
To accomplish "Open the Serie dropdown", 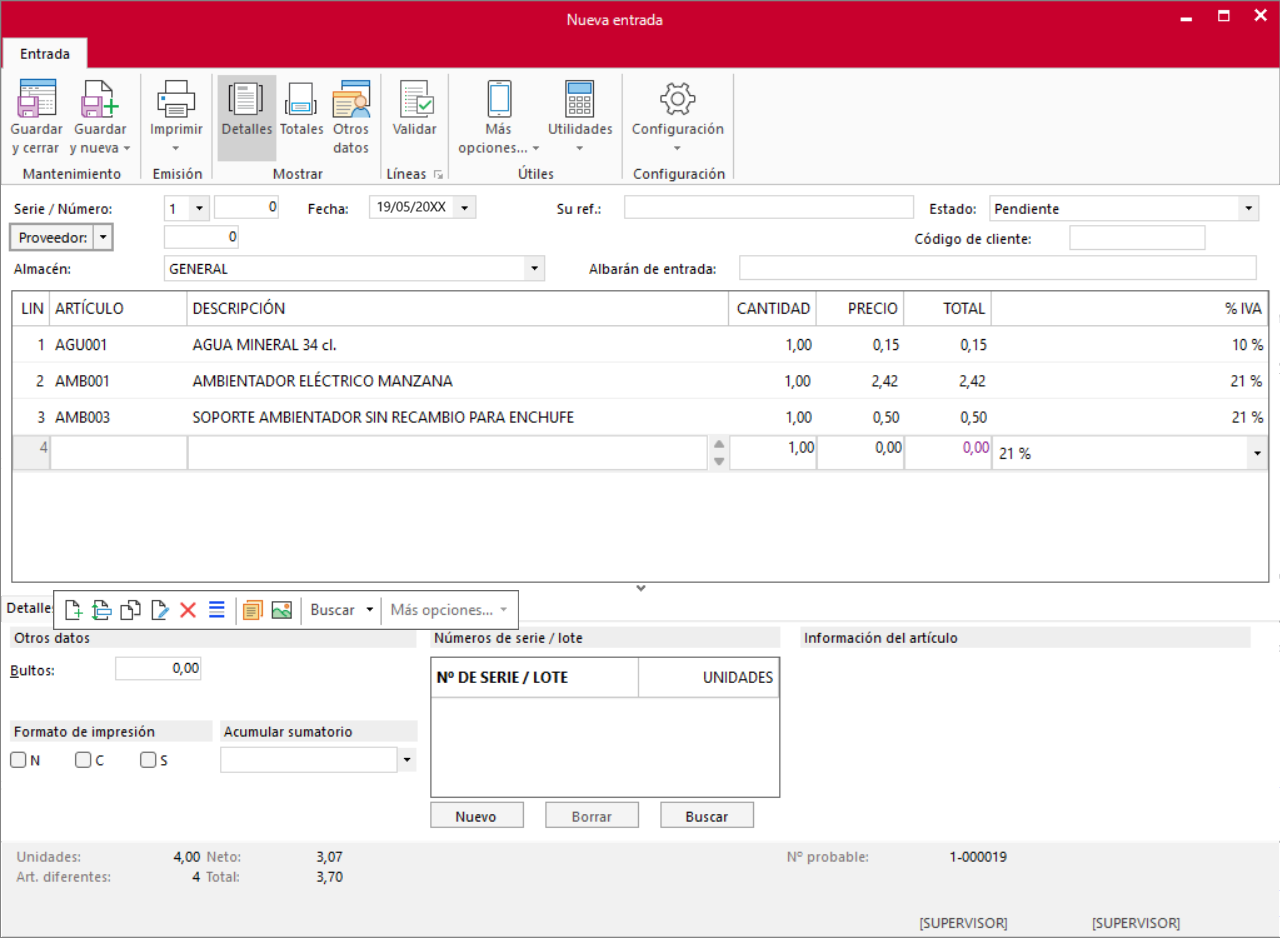I will click(198, 209).
